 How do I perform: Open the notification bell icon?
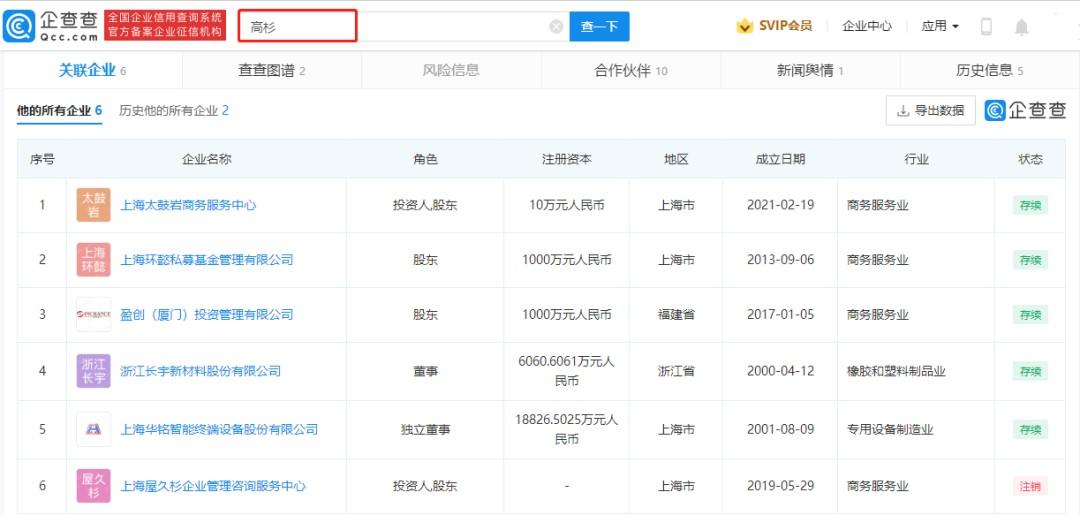coord(1021,27)
